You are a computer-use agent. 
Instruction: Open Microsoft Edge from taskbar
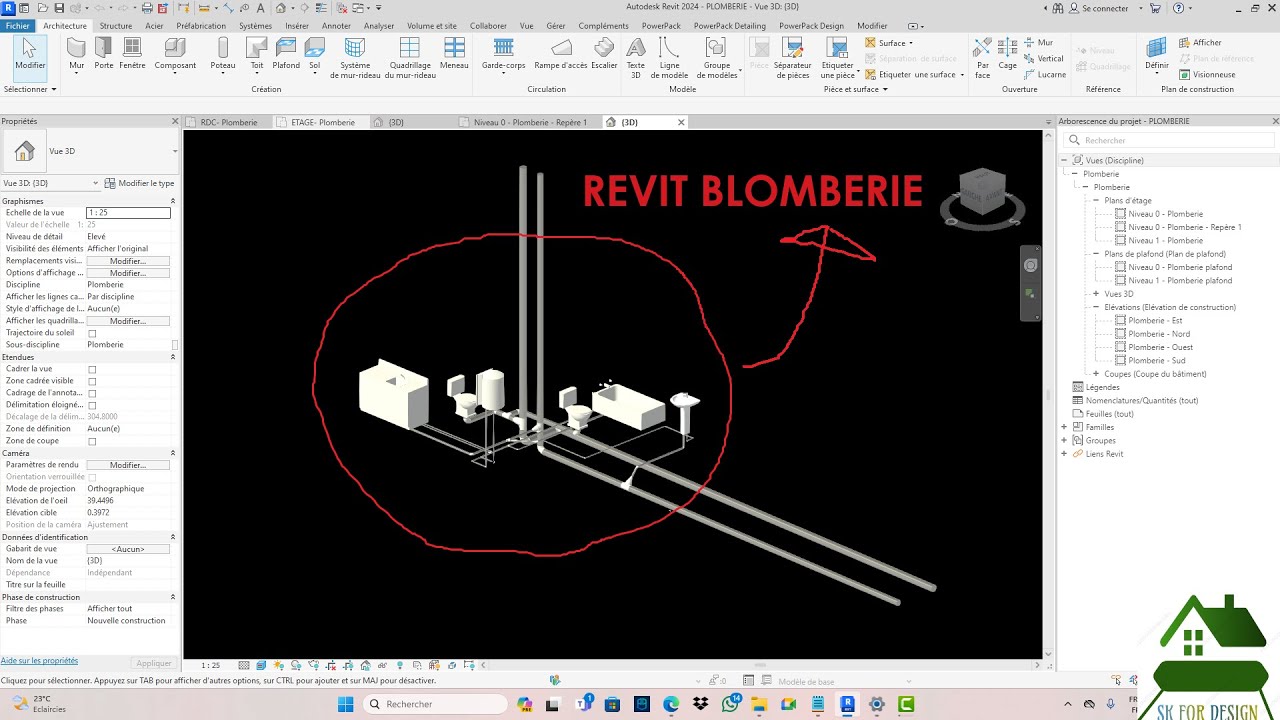(x=671, y=704)
